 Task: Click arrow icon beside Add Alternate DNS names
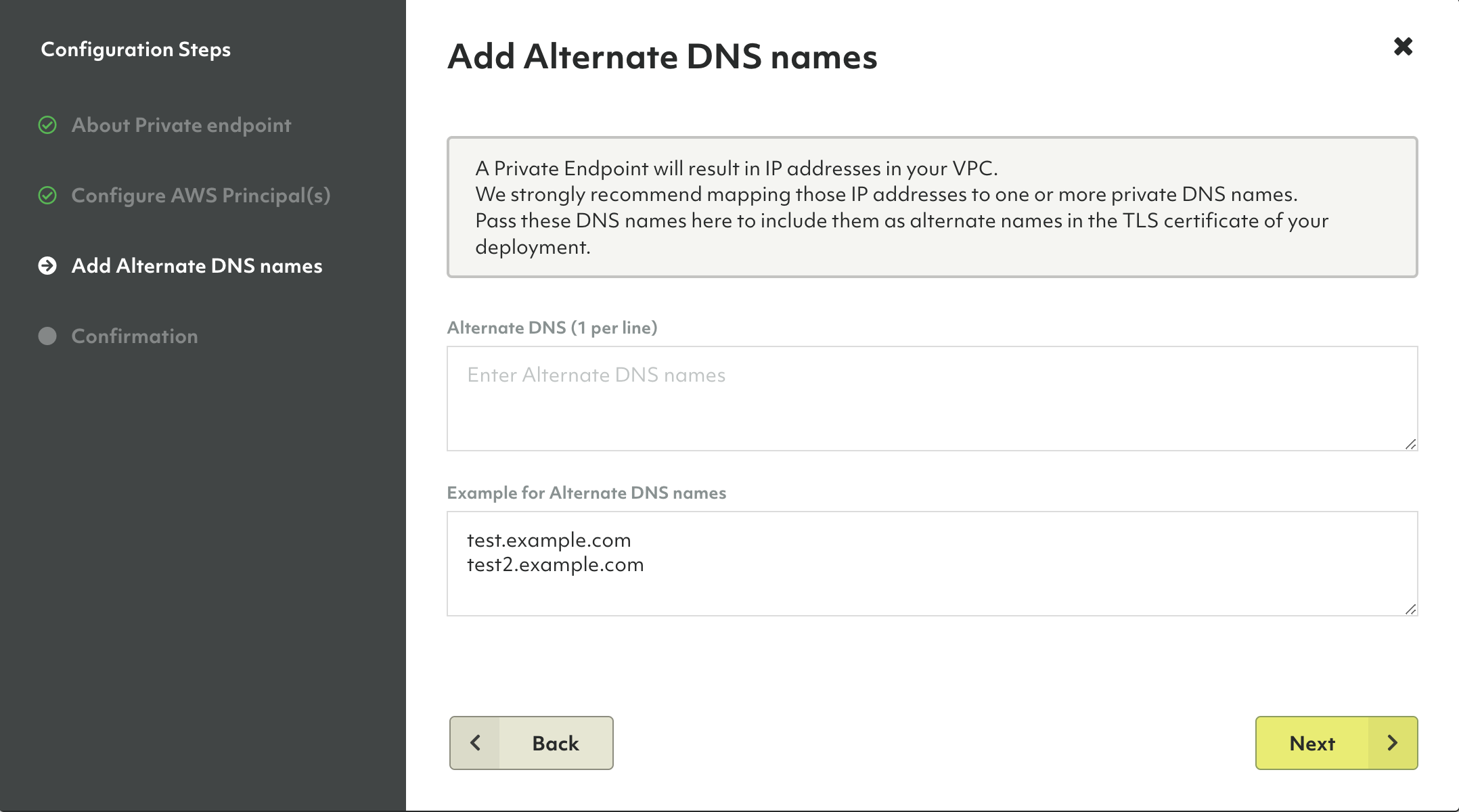47,266
